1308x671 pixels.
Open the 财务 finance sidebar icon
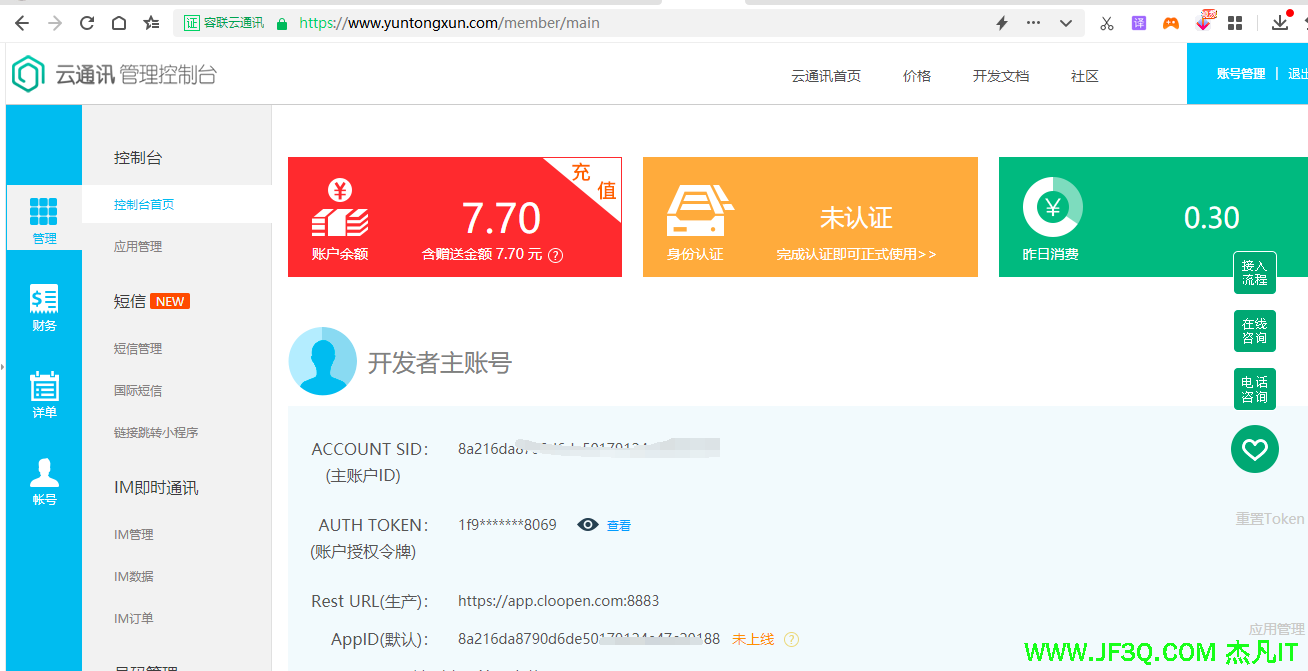(x=44, y=299)
